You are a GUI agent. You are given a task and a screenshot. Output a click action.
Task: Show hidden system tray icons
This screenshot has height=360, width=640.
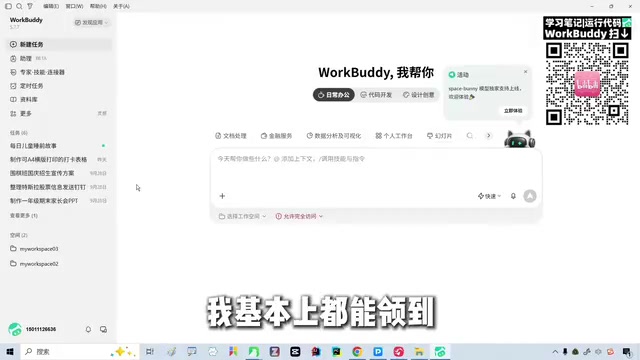pos(555,351)
